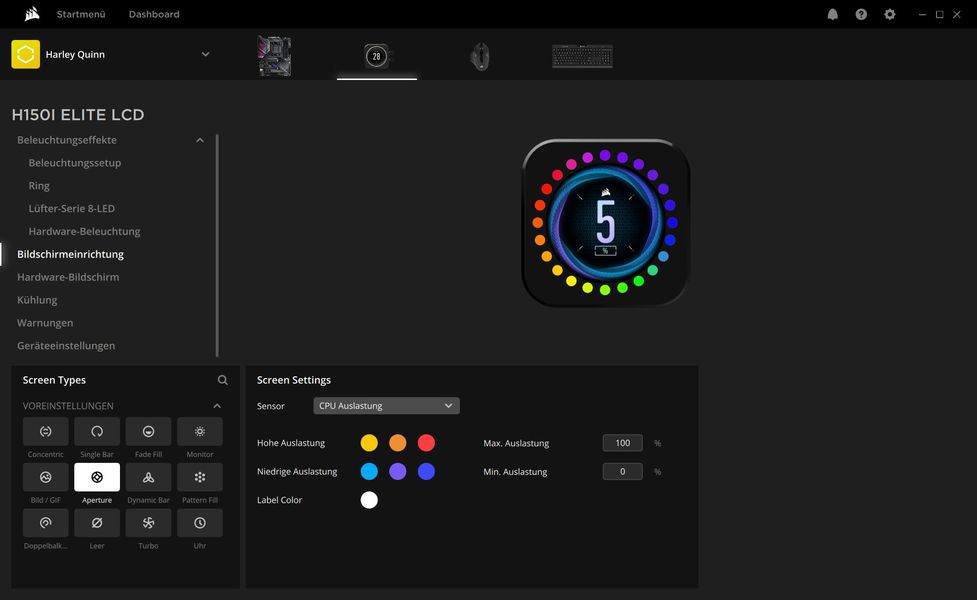Pick the purple Niedrige Auslastung color
The image size is (977, 600).
coord(398,472)
